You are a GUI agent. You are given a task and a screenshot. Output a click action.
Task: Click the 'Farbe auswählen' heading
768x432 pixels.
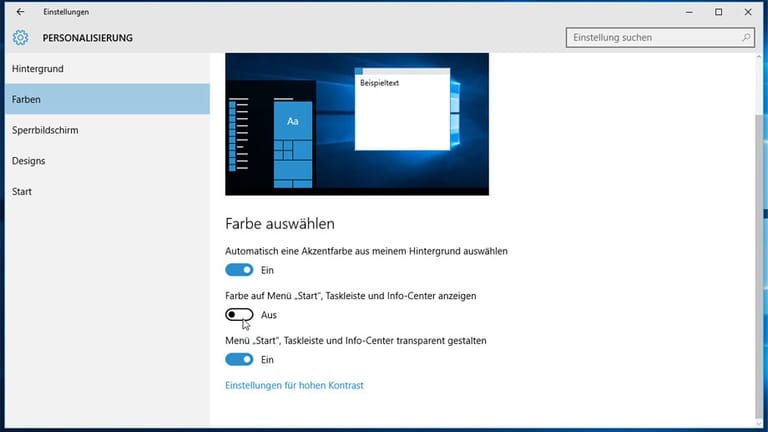pyautogui.click(x=280, y=224)
